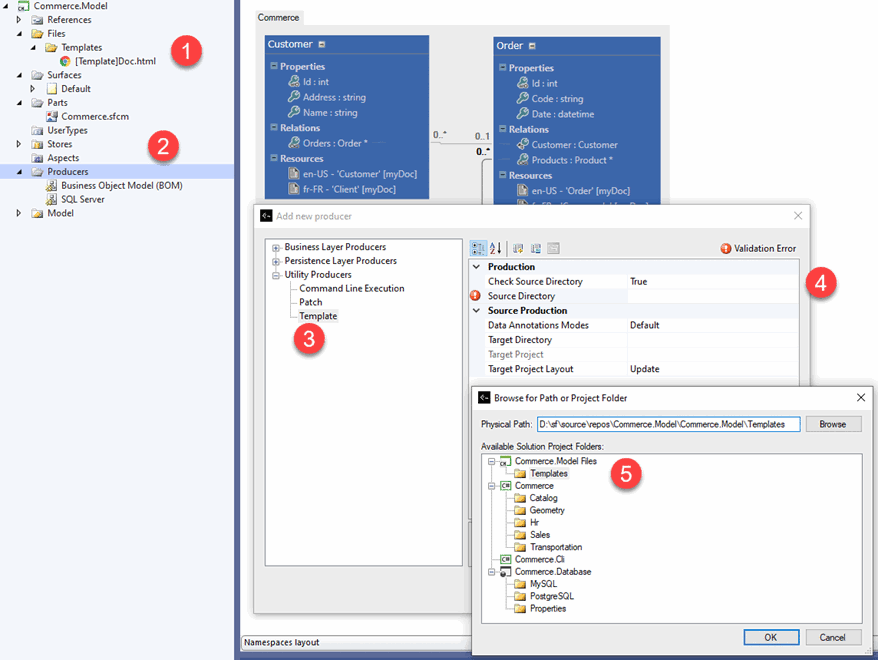Collapse the Order entity box toggle

[532, 46]
